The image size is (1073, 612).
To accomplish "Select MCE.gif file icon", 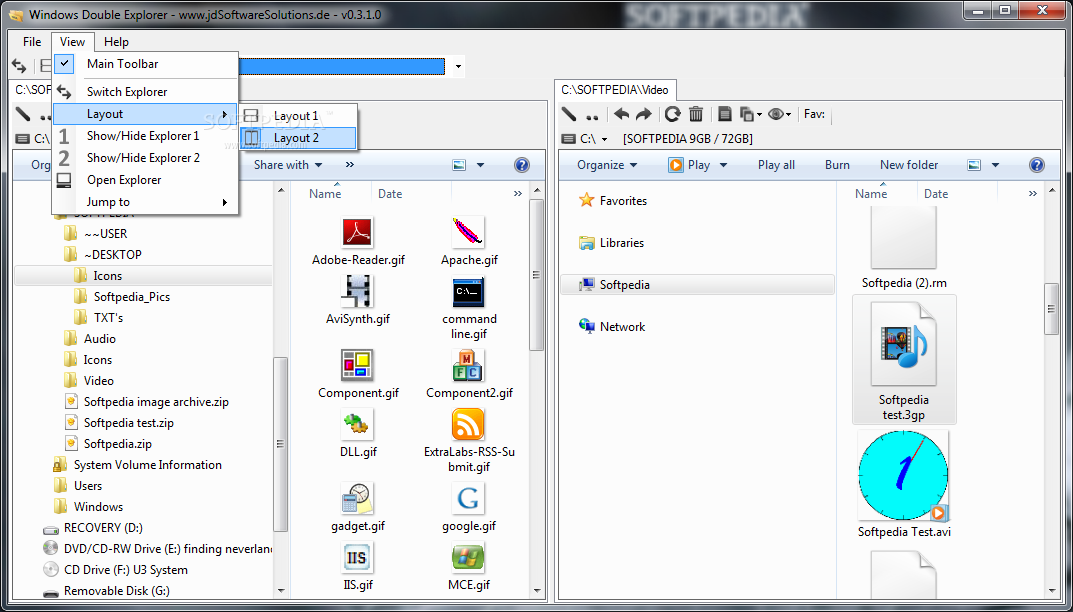I will pyautogui.click(x=469, y=558).
